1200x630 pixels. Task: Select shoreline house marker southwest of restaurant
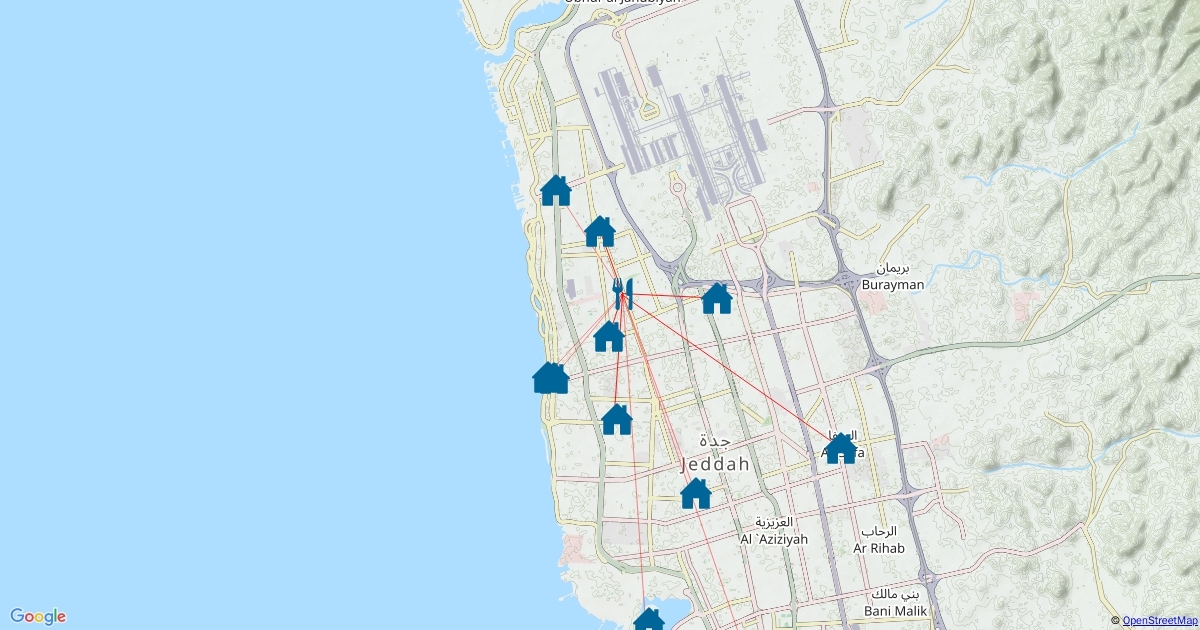pyautogui.click(x=550, y=378)
